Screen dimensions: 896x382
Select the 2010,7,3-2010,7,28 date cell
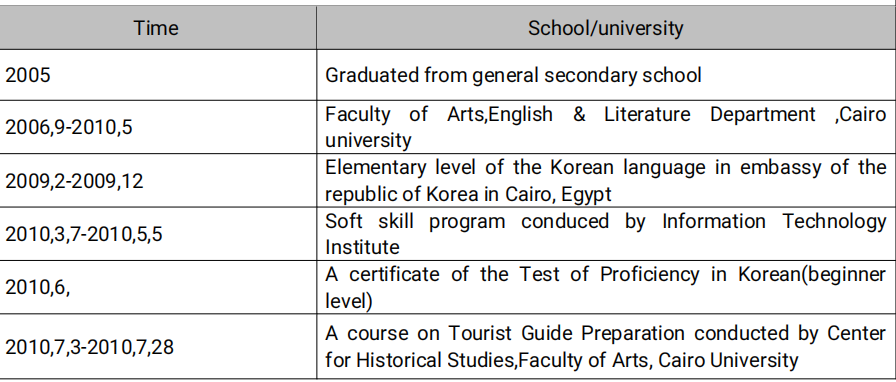click(x=158, y=346)
